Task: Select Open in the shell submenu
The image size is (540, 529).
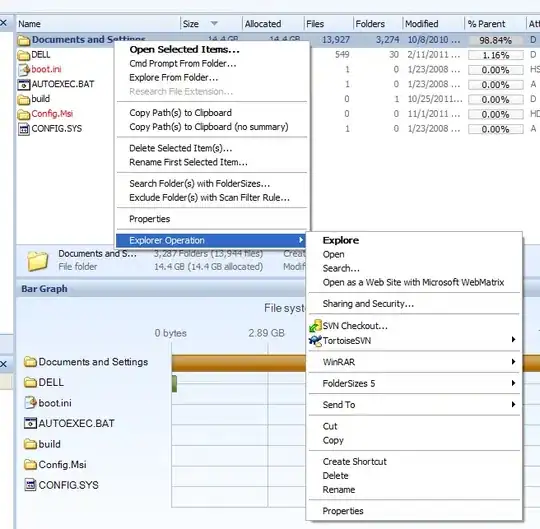Action: [414, 255]
